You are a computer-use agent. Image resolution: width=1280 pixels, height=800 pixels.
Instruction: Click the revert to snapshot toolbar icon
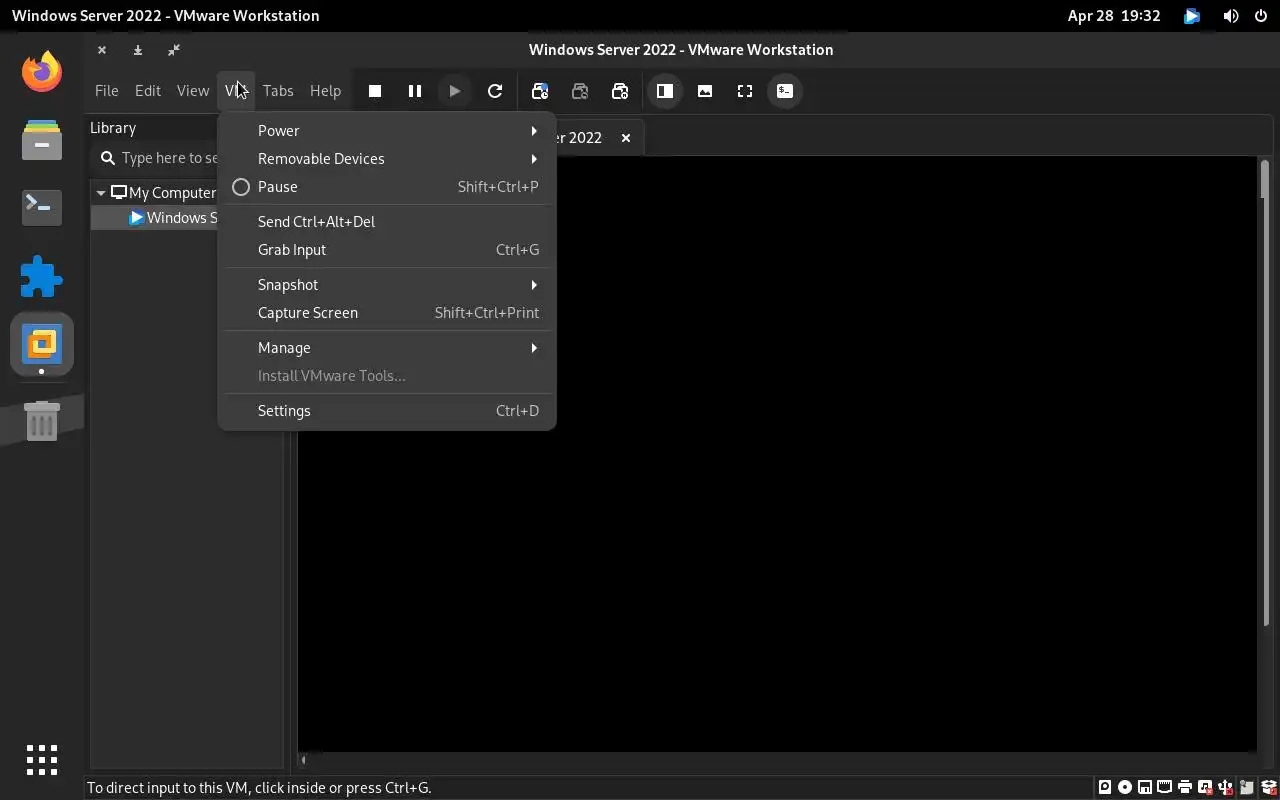(x=580, y=91)
